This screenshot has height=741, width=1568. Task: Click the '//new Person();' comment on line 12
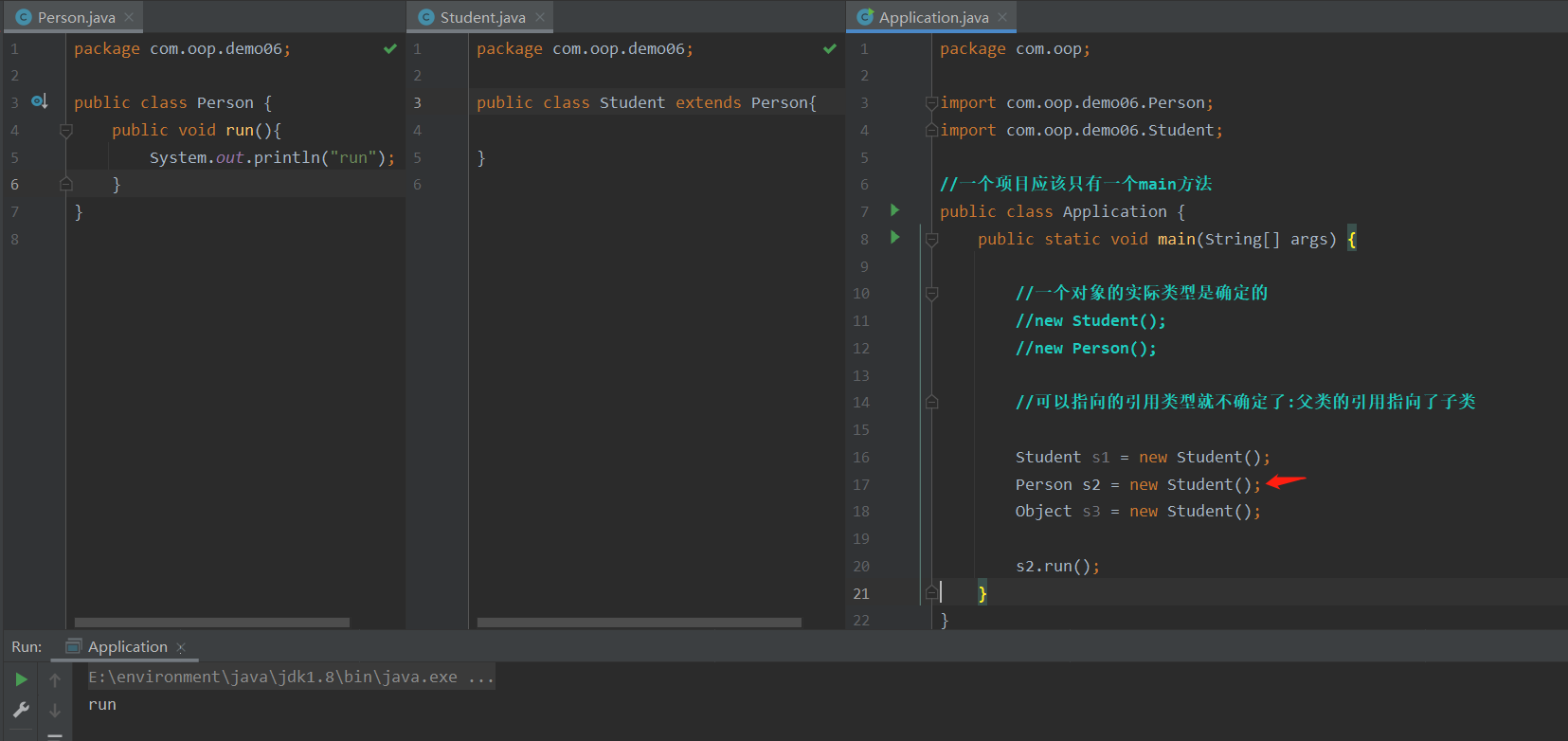tap(1086, 348)
